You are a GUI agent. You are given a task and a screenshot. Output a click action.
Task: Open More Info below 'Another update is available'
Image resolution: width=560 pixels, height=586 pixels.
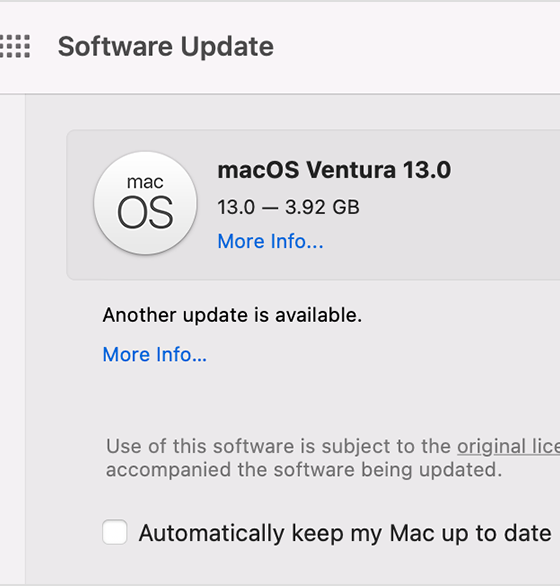pos(154,354)
